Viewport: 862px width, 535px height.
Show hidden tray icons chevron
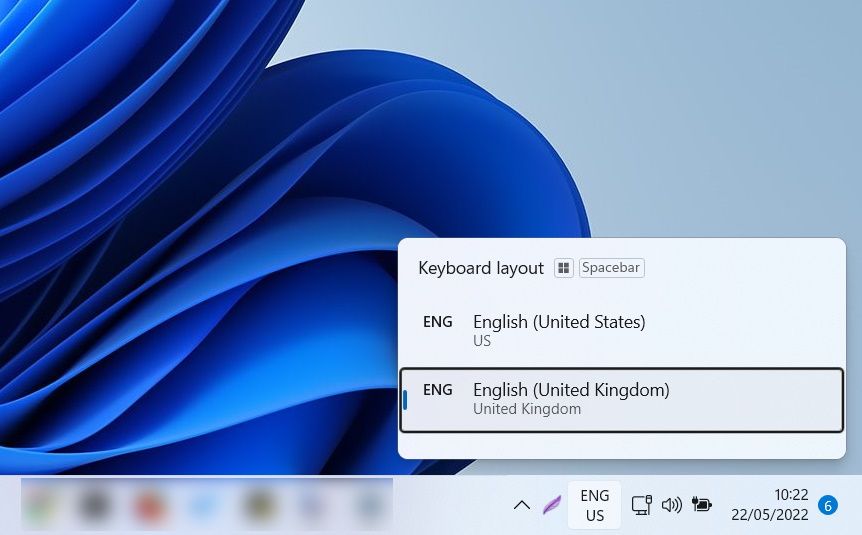point(522,505)
